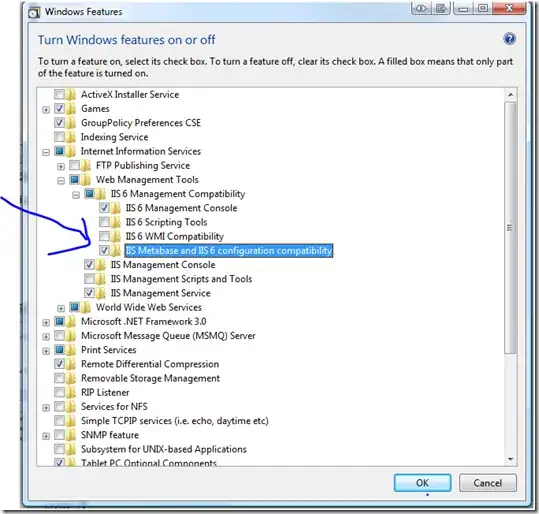The image size is (539, 514).
Task: Select 'Simple TCPIP services (i.e. echo, daytime etc)' label
Action: pyautogui.click(x=175, y=421)
